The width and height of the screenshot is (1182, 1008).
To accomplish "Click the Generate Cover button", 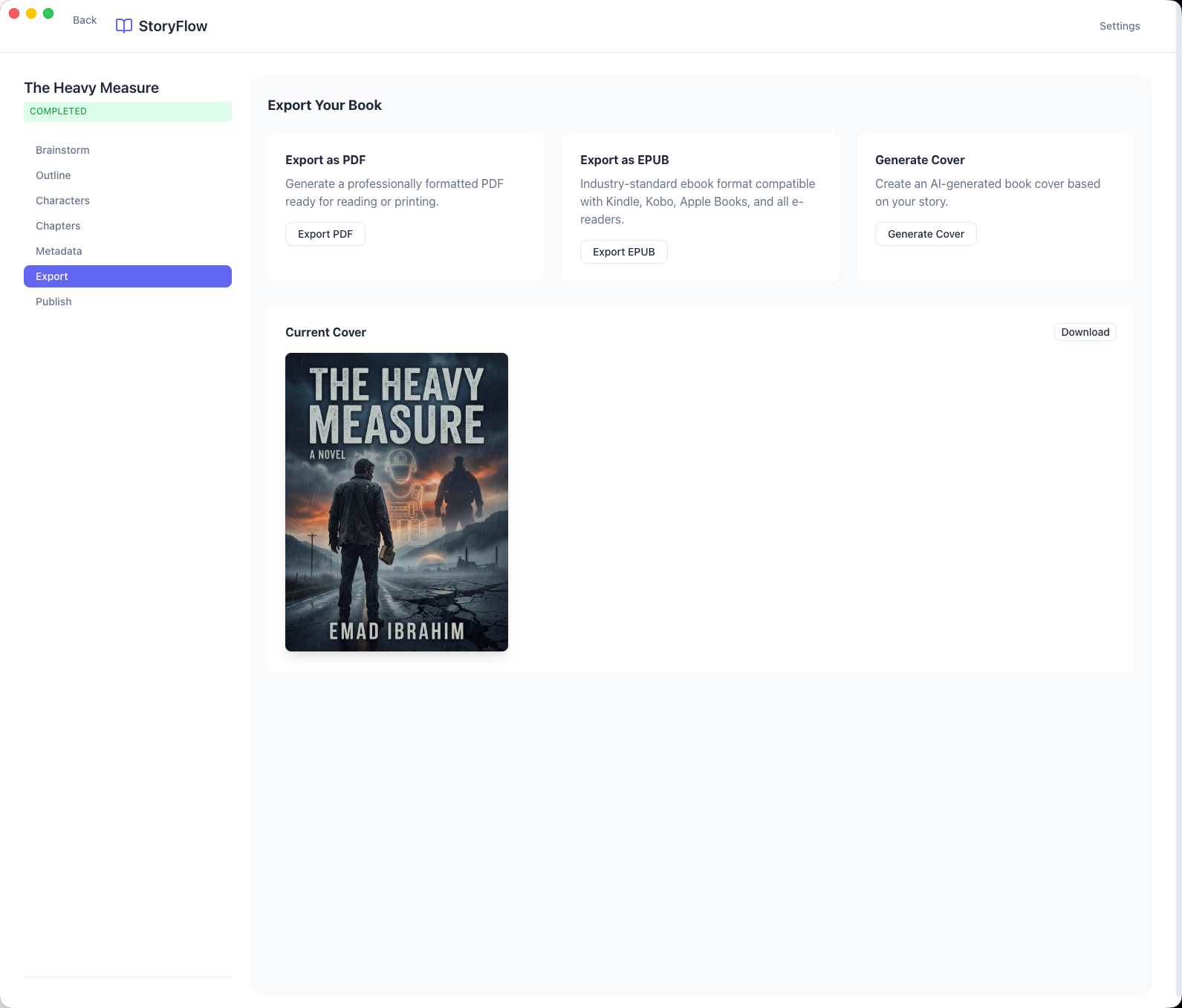I will coord(925,234).
